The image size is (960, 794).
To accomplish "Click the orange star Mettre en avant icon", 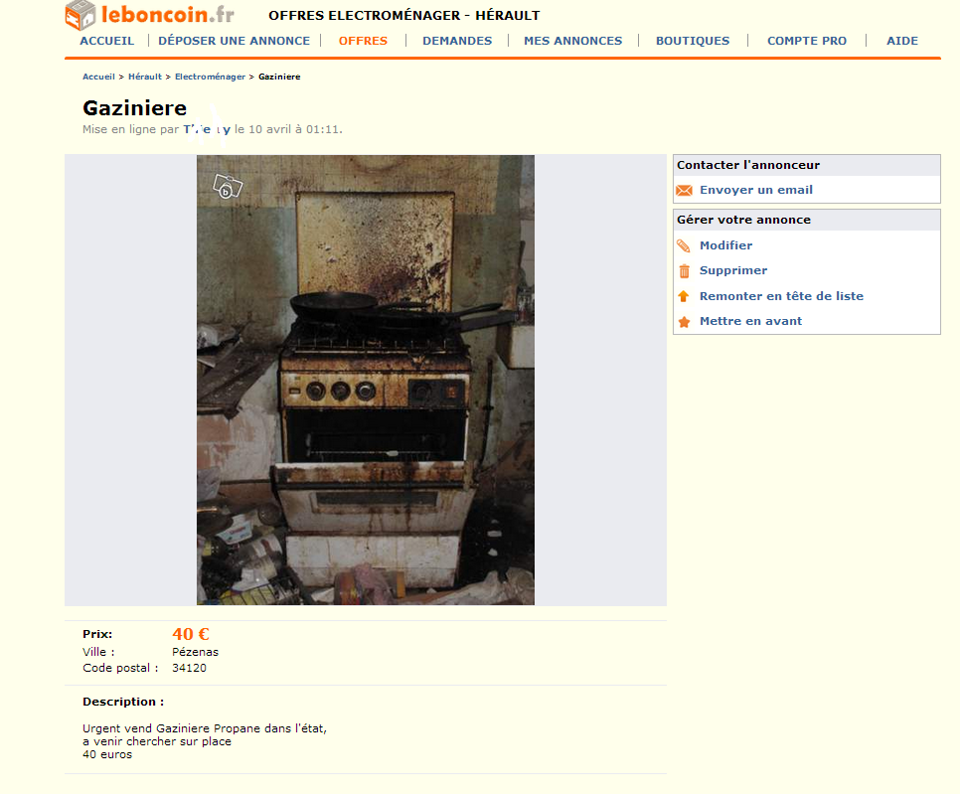I will point(684,321).
